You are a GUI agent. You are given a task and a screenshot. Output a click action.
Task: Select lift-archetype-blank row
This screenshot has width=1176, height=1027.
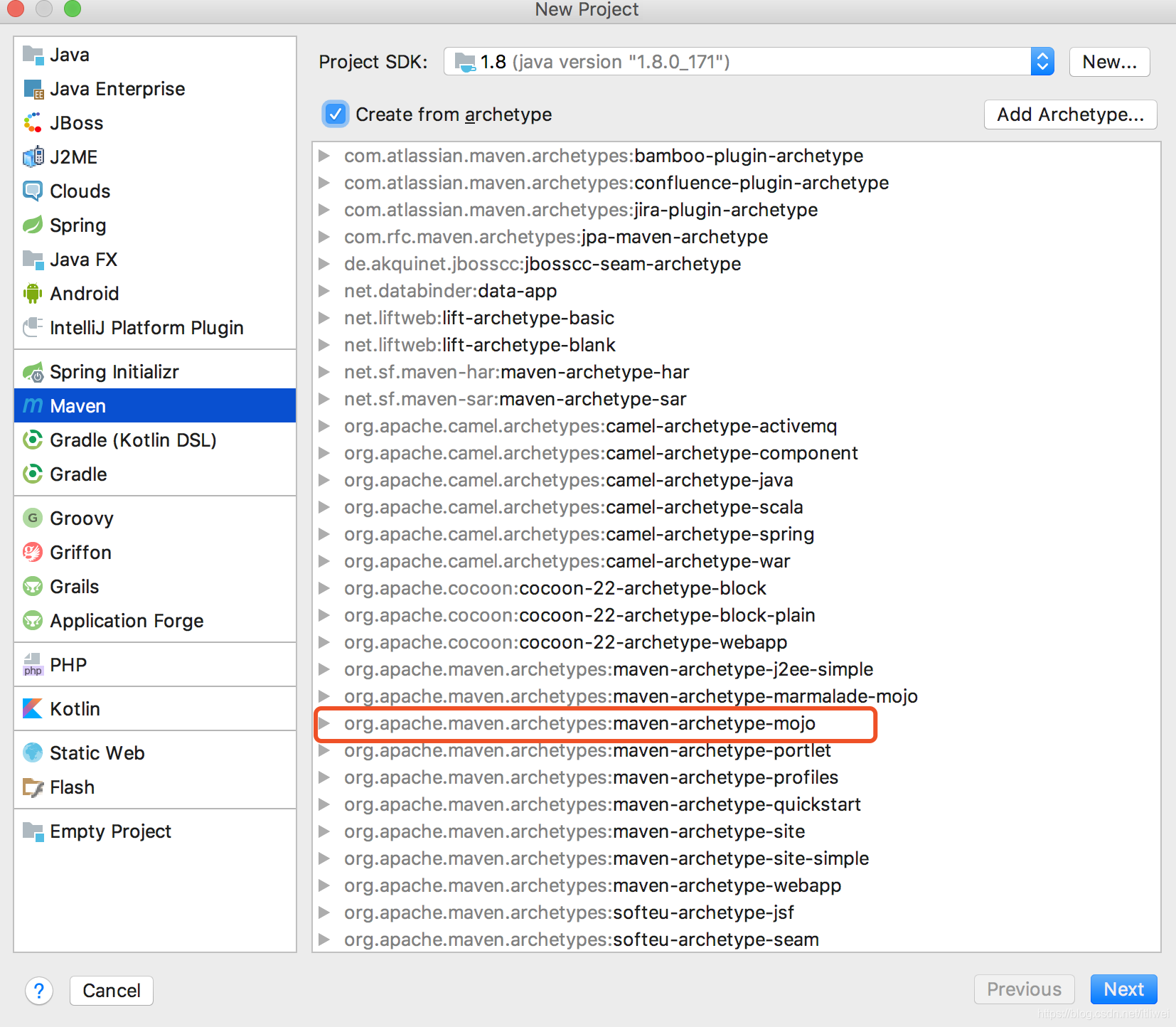737,345
